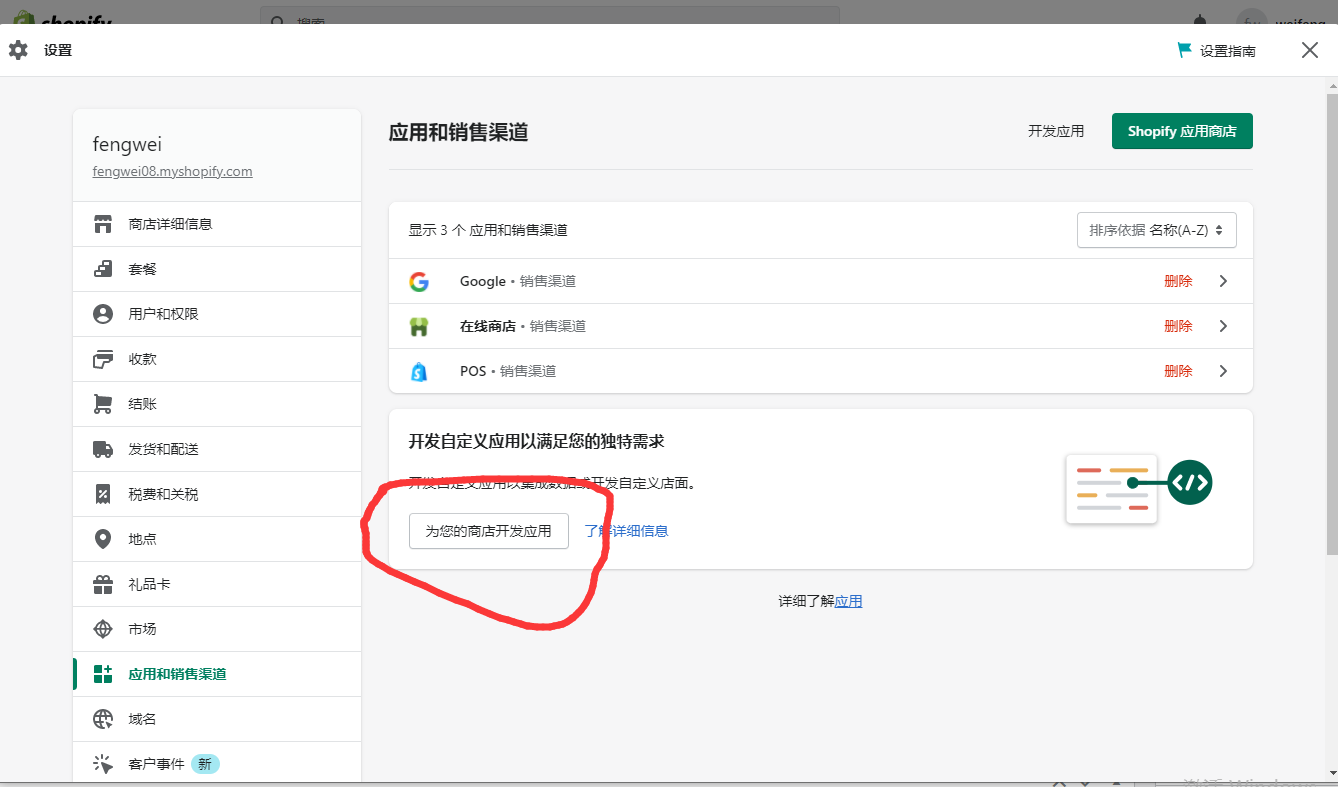Click the 税费和关税 percent icon
Screen dimensions: 1338x787
(x=103, y=494)
